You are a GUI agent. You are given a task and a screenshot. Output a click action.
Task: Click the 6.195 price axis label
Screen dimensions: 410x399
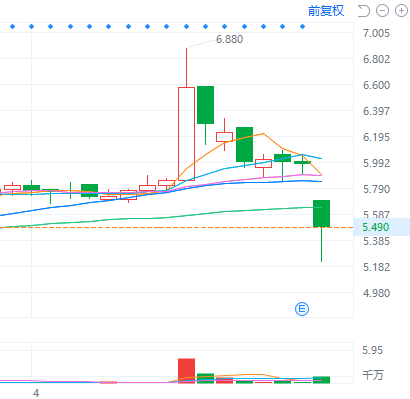pyautogui.click(x=376, y=137)
